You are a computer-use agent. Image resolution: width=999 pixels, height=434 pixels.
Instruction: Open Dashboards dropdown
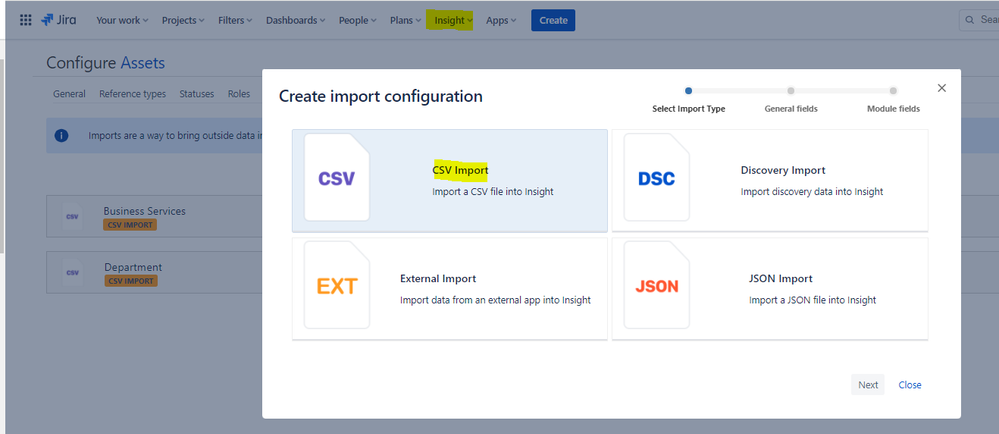(296, 20)
